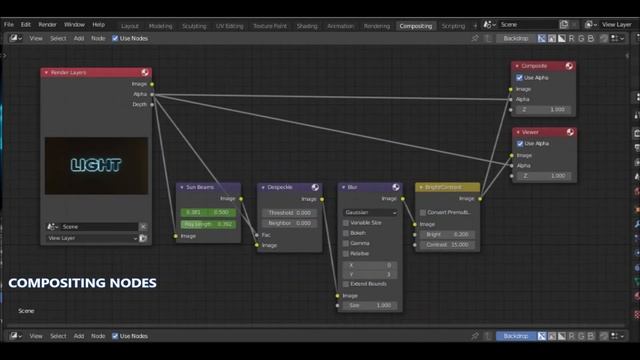Open the Render menu

tap(47, 24)
